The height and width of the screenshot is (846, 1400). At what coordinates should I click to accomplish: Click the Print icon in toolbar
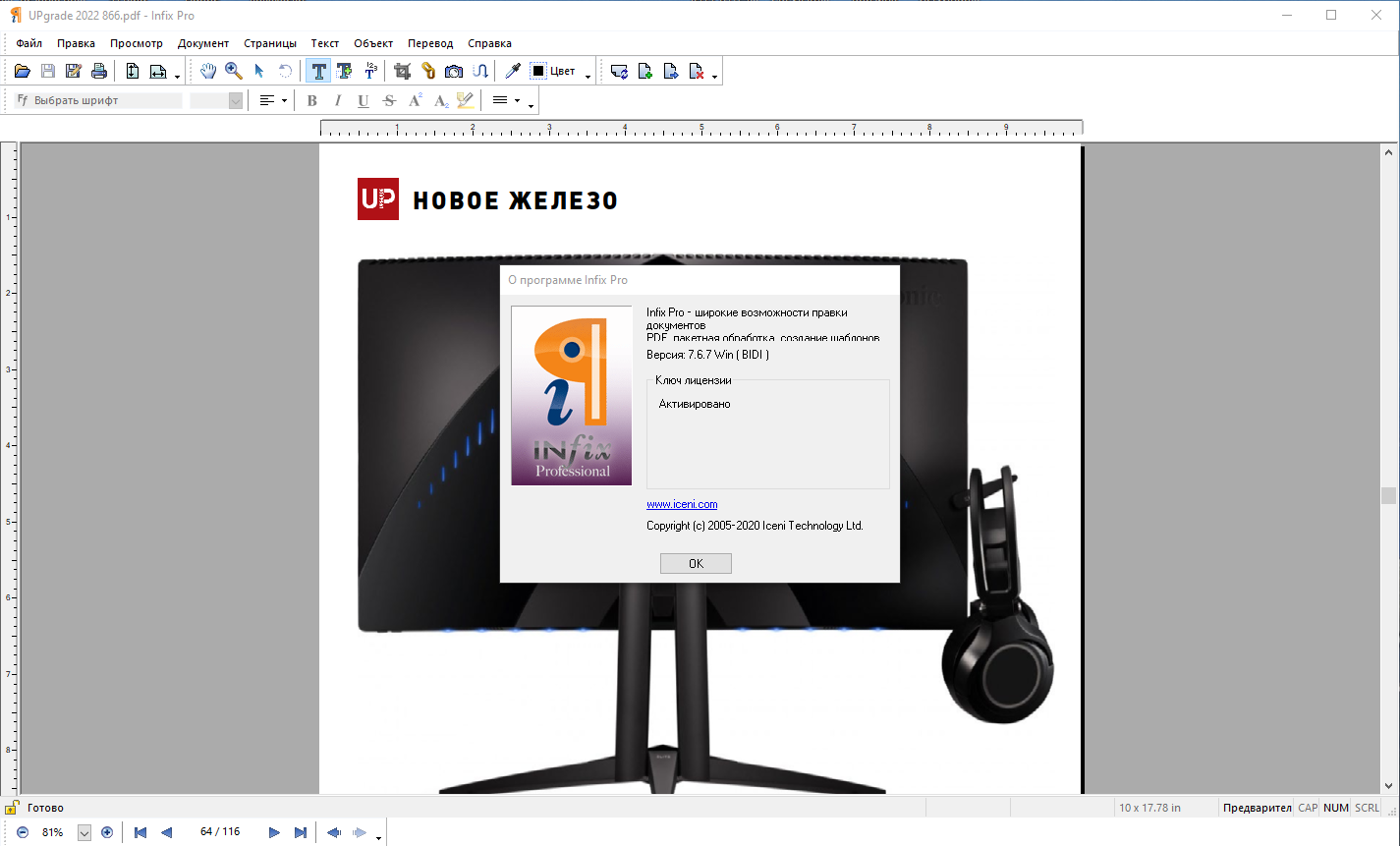pyautogui.click(x=98, y=71)
